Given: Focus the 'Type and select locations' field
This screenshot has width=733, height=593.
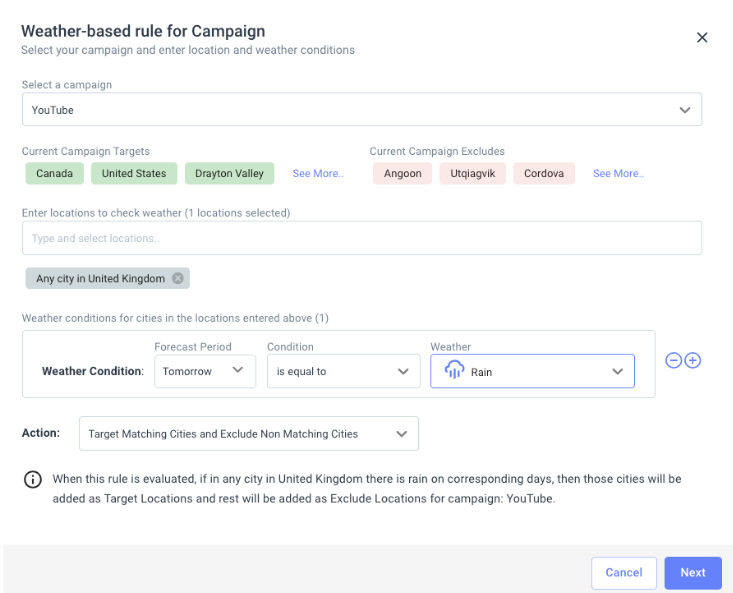Looking at the screenshot, I should (362, 238).
